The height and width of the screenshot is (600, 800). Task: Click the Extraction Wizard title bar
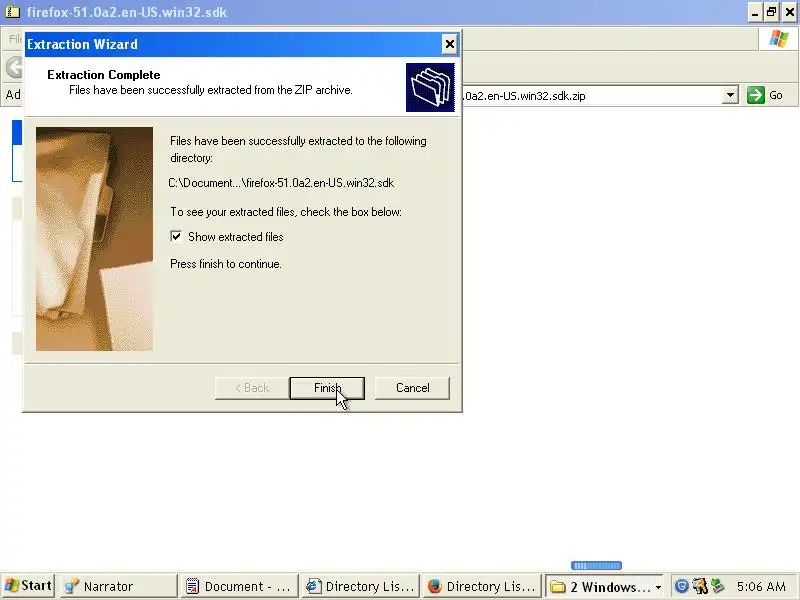click(x=233, y=44)
